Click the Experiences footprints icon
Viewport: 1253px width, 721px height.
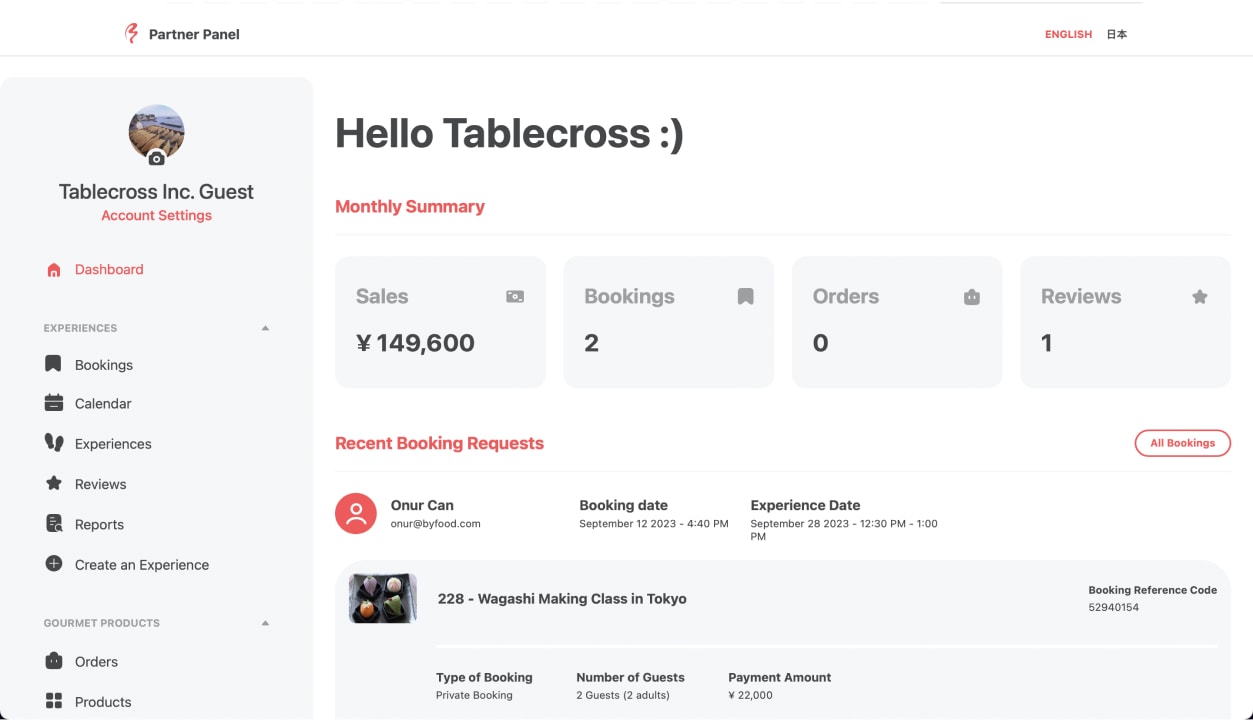point(54,443)
